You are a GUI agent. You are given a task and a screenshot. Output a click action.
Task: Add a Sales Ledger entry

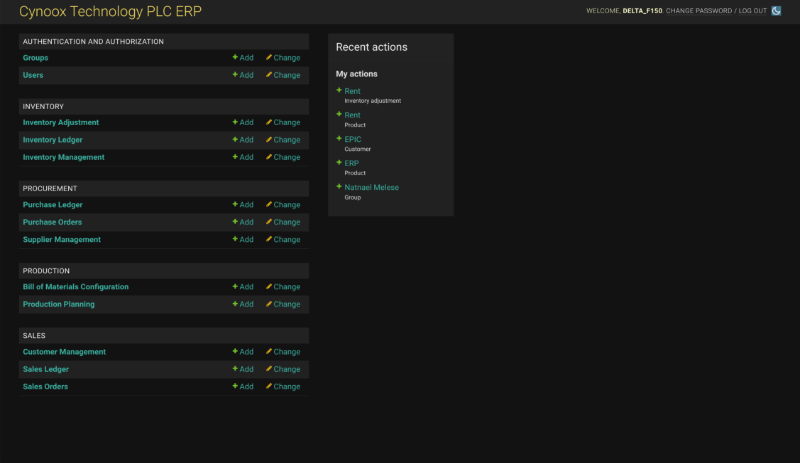click(243, 369)
